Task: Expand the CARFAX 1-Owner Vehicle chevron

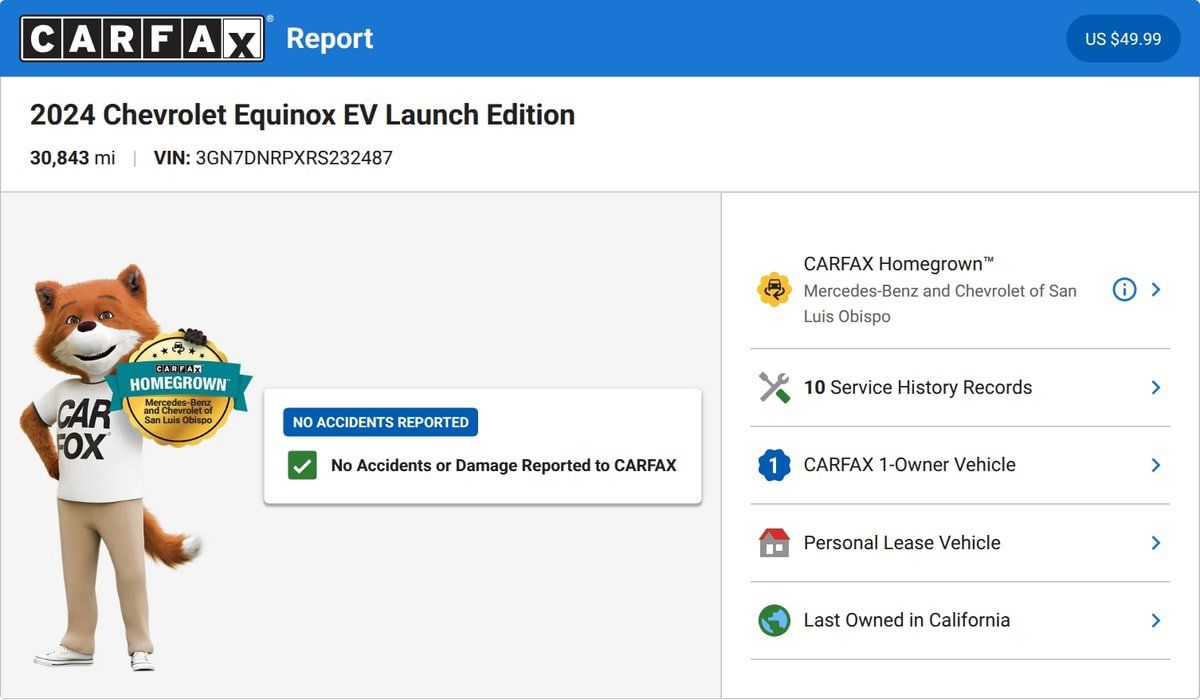Action: point(1156,465)
